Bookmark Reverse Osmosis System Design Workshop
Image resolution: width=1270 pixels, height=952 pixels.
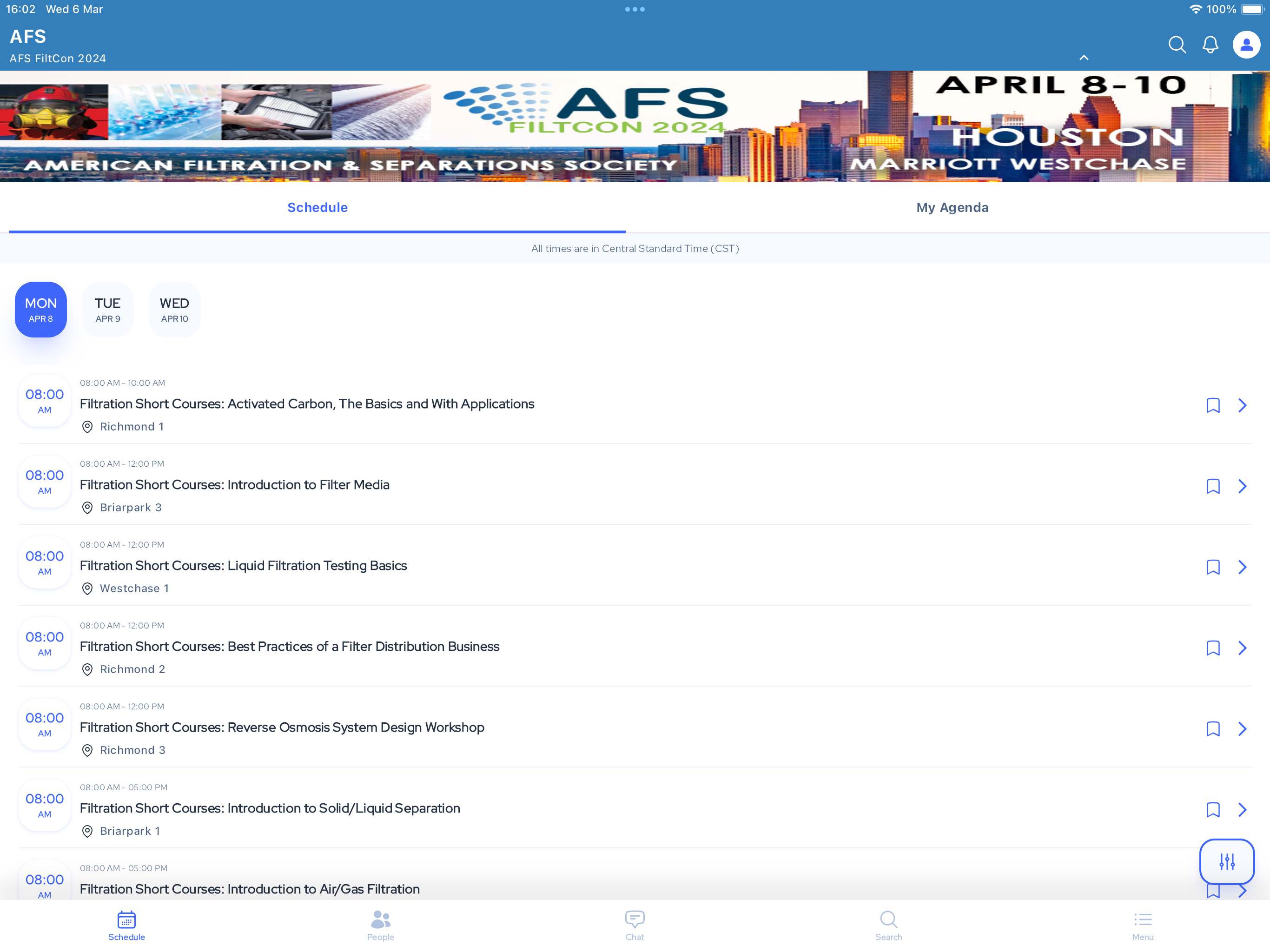(1212, 729)
